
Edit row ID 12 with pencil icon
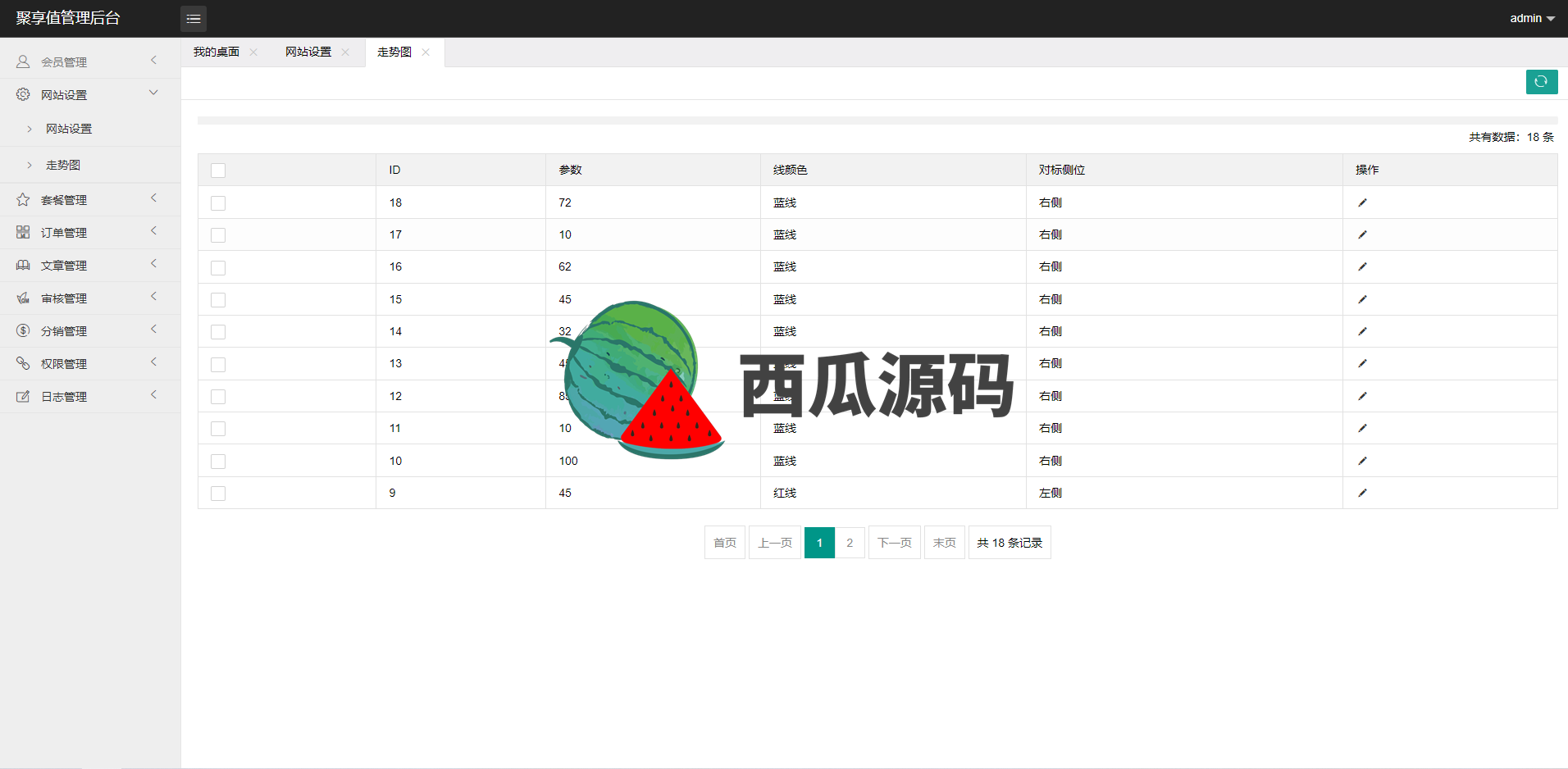1362,396
